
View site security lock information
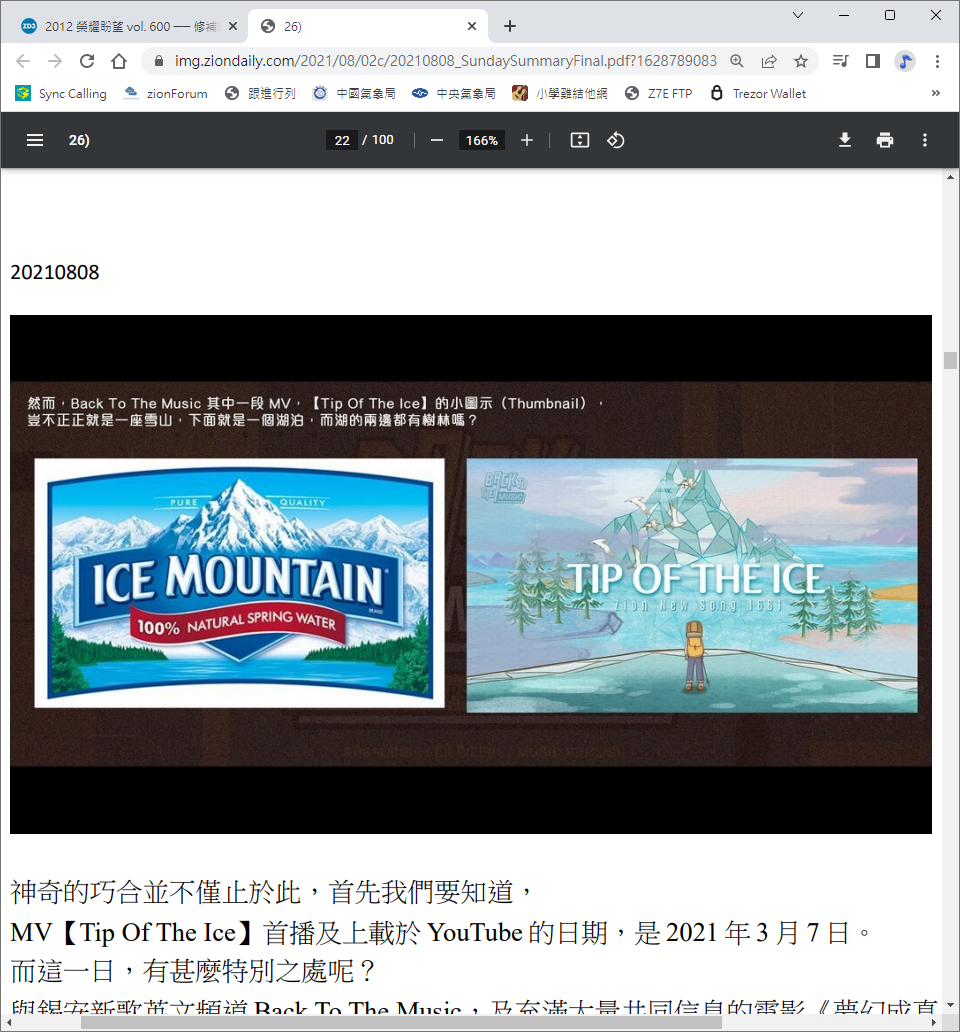pyautogui.click(x=159, y=61)
